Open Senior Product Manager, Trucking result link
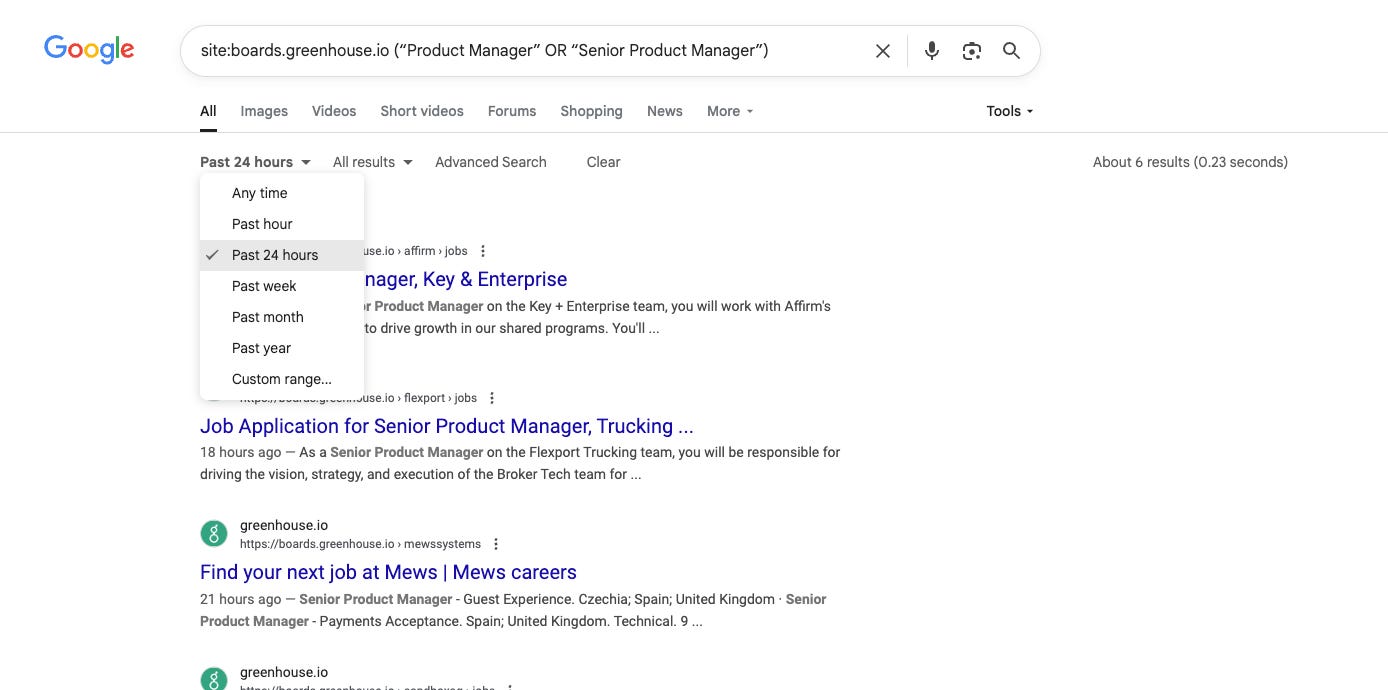 pos(447,426)
